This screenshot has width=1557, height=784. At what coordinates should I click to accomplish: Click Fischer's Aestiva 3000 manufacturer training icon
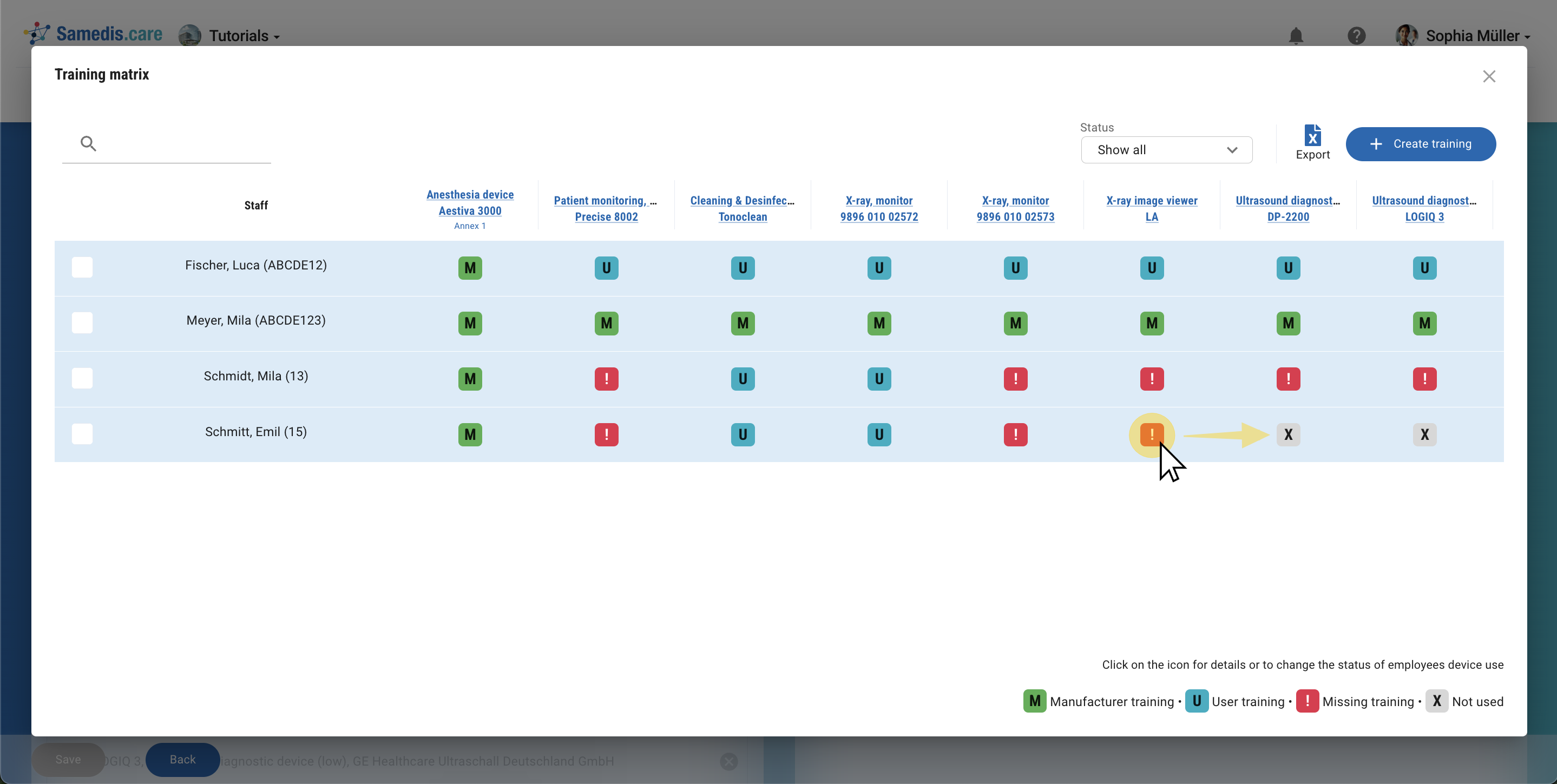click(x=470, y=268)
